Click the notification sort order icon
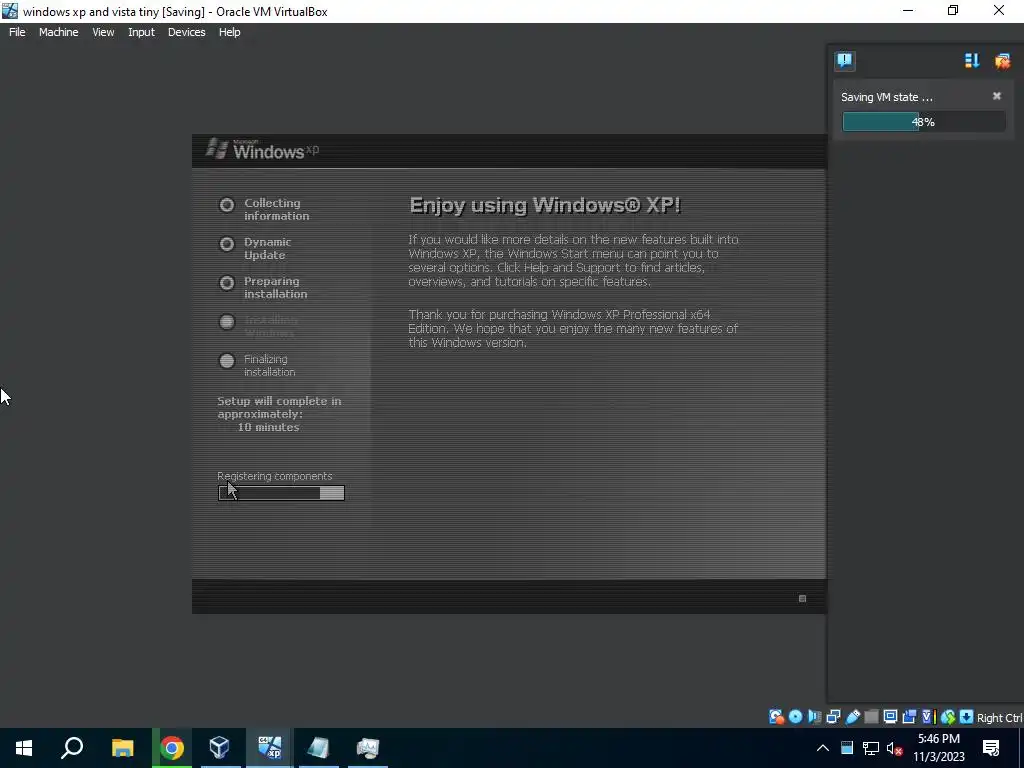 coord(972,61)
